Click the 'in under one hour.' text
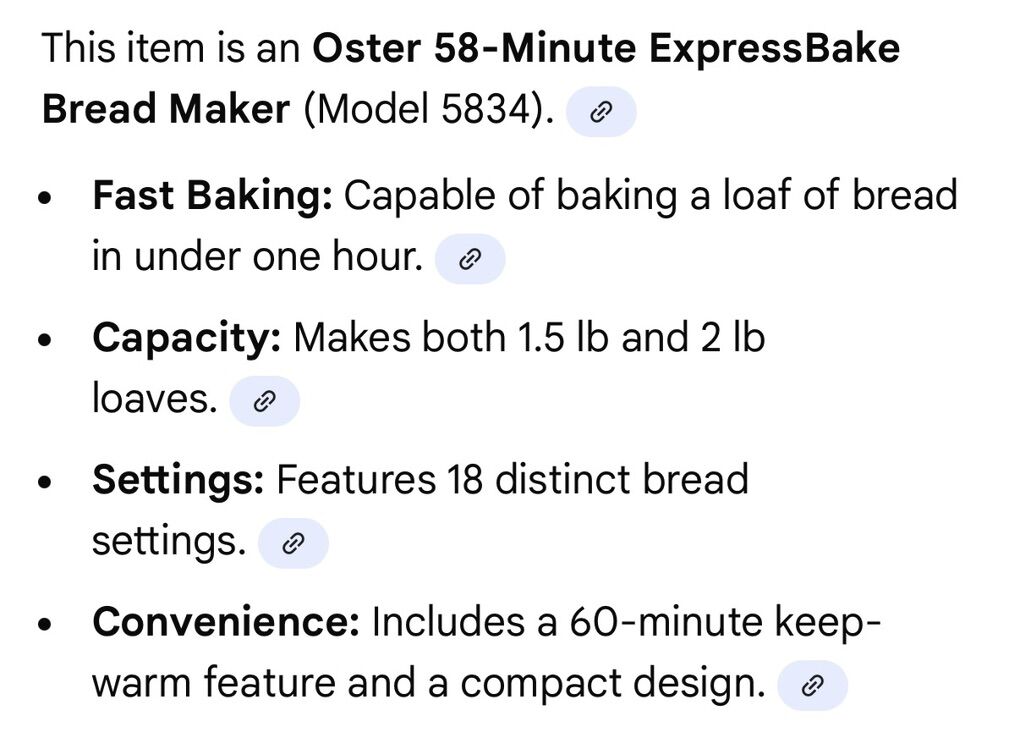The width and height of the screenshot is (1020, 738). [258, 258]
